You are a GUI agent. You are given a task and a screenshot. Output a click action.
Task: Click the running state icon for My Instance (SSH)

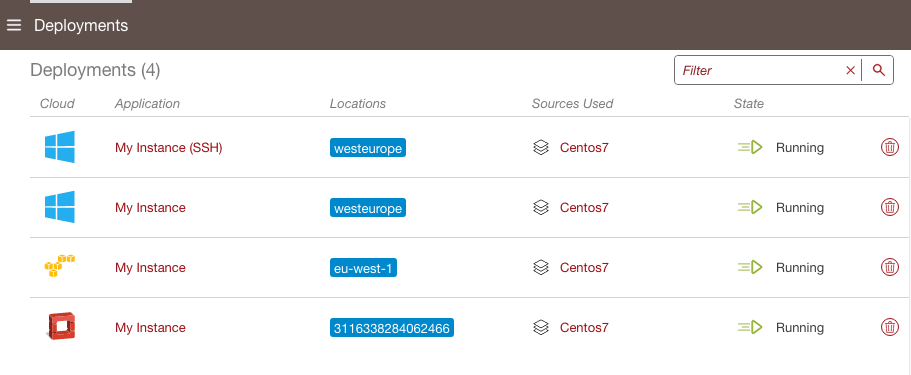pos(750,148)
